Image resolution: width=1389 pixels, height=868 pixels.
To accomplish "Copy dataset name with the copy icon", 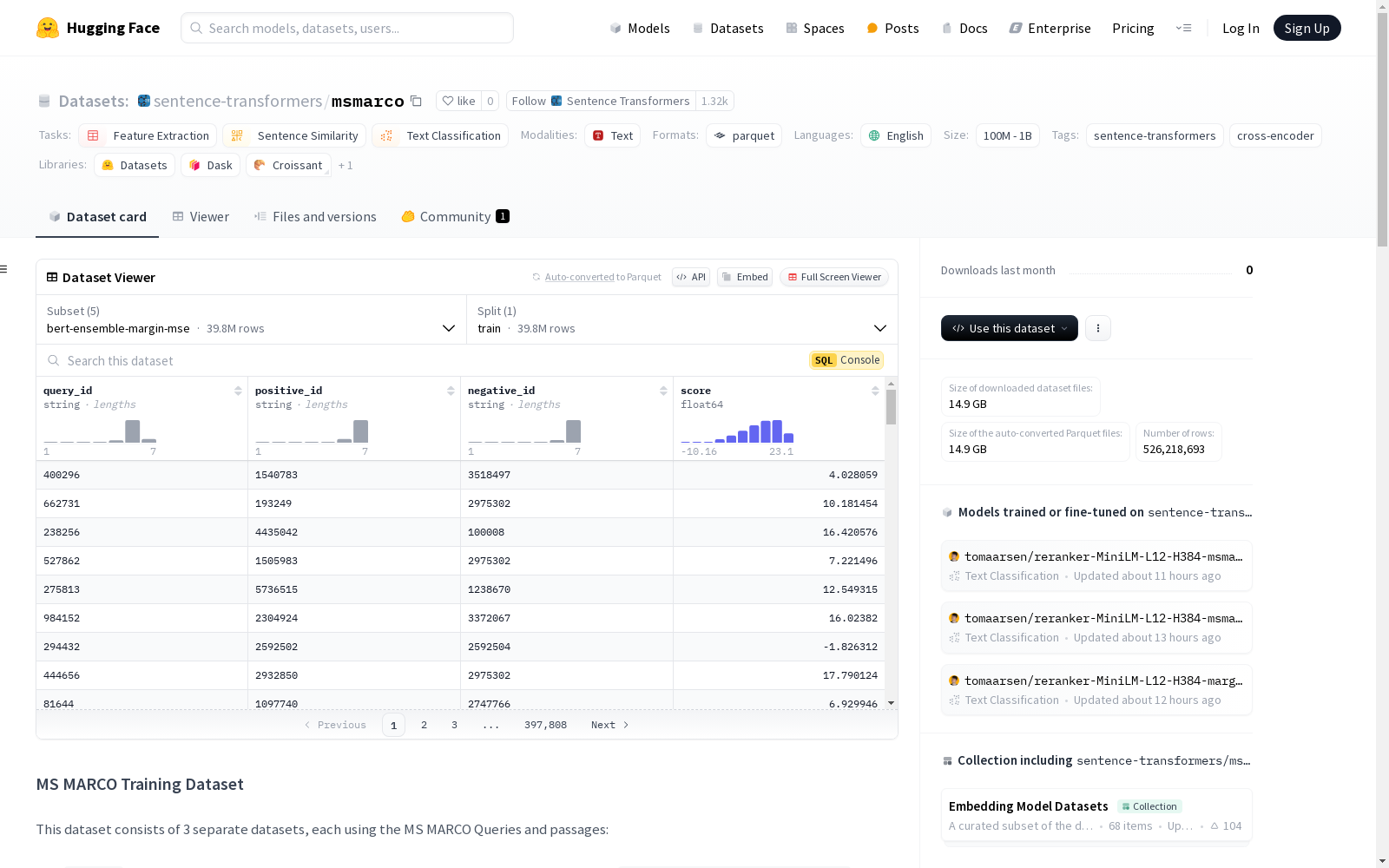I will tap(416, 101).
